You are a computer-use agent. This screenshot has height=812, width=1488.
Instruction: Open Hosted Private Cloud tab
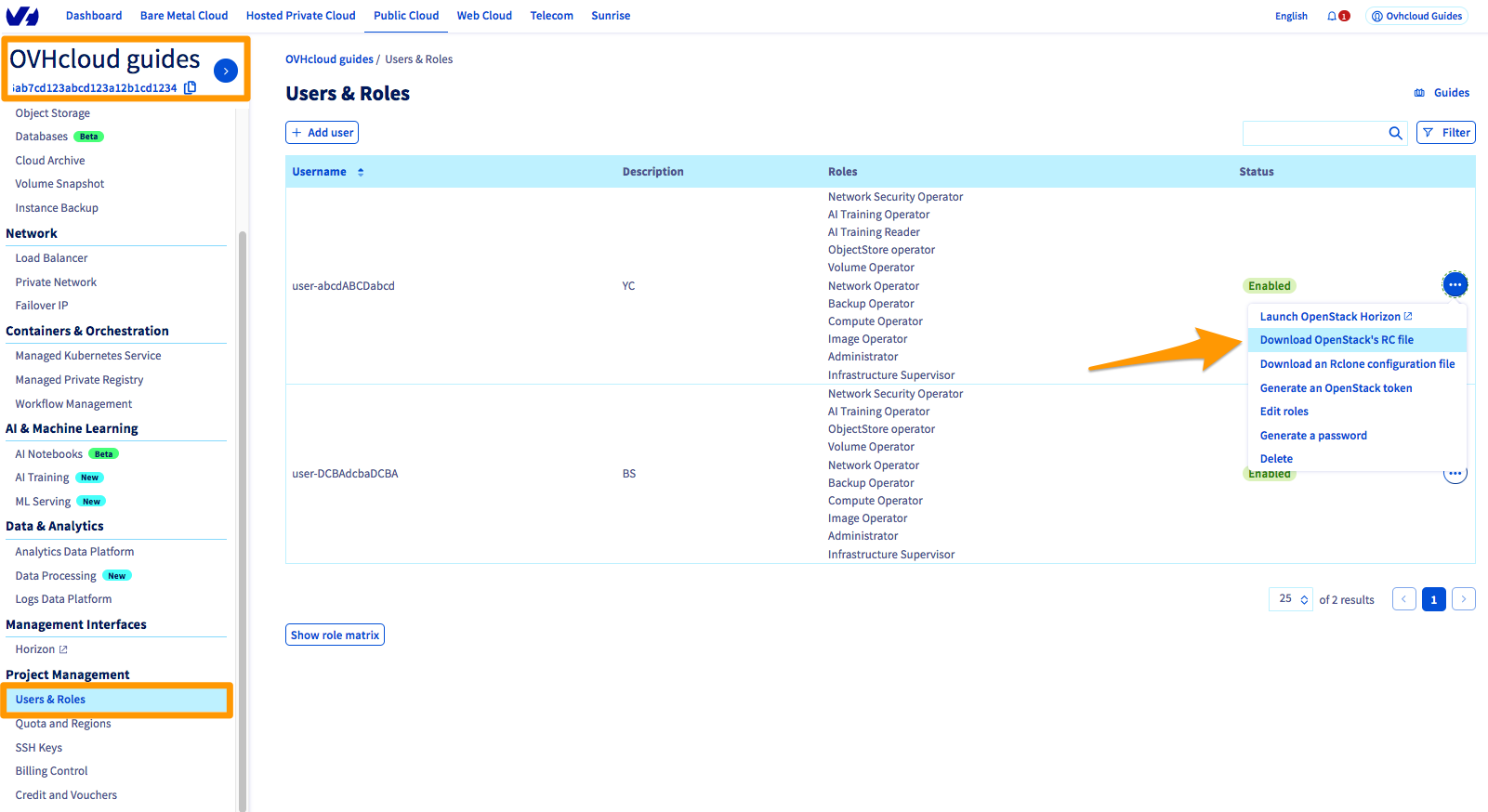point(300,16)
